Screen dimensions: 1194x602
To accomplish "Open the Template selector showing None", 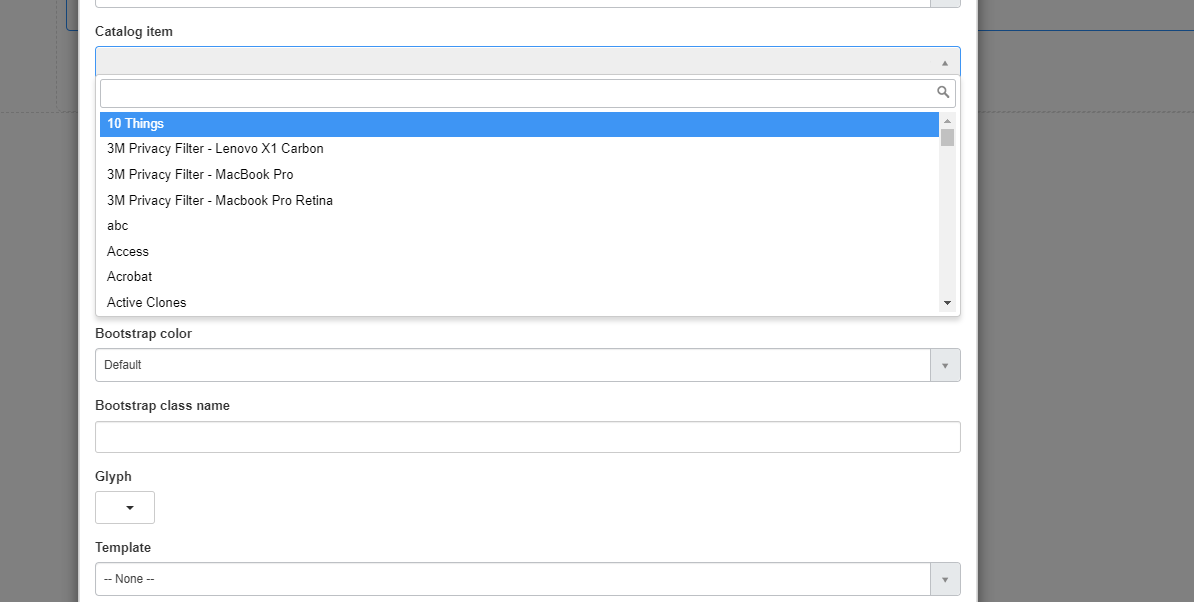I will tap(500, 578).
